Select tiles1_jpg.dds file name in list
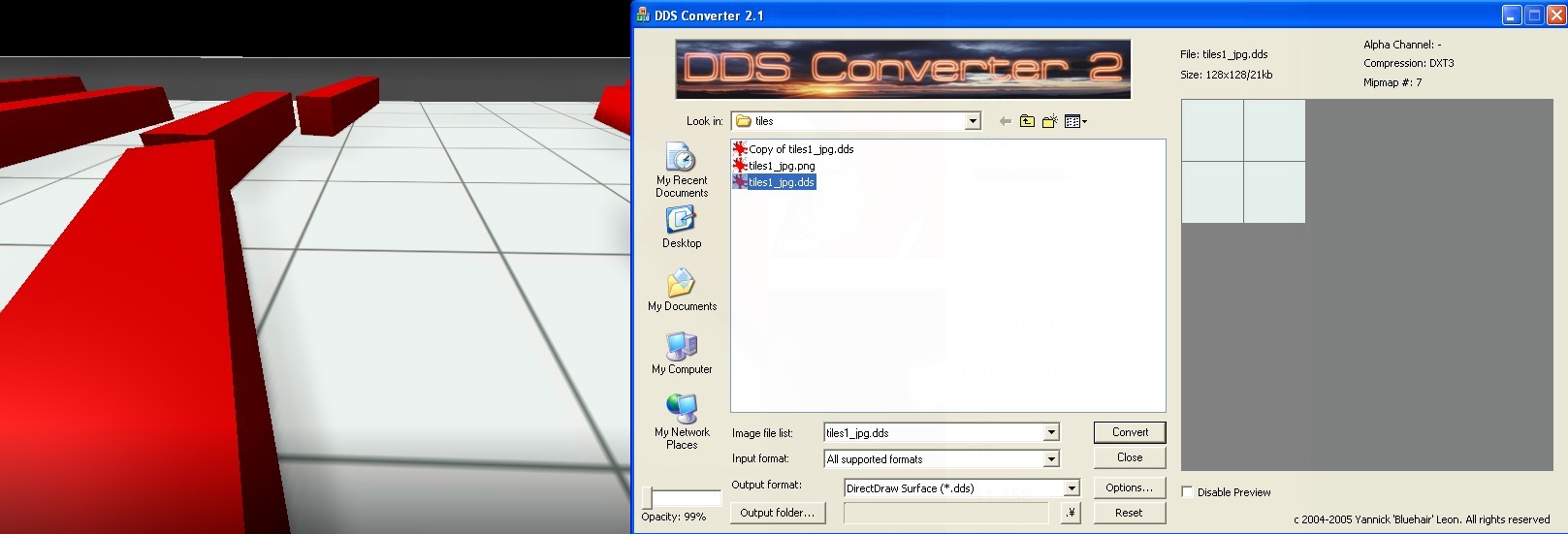Viewport: 1568px width, 534px height. click(782, 182)
